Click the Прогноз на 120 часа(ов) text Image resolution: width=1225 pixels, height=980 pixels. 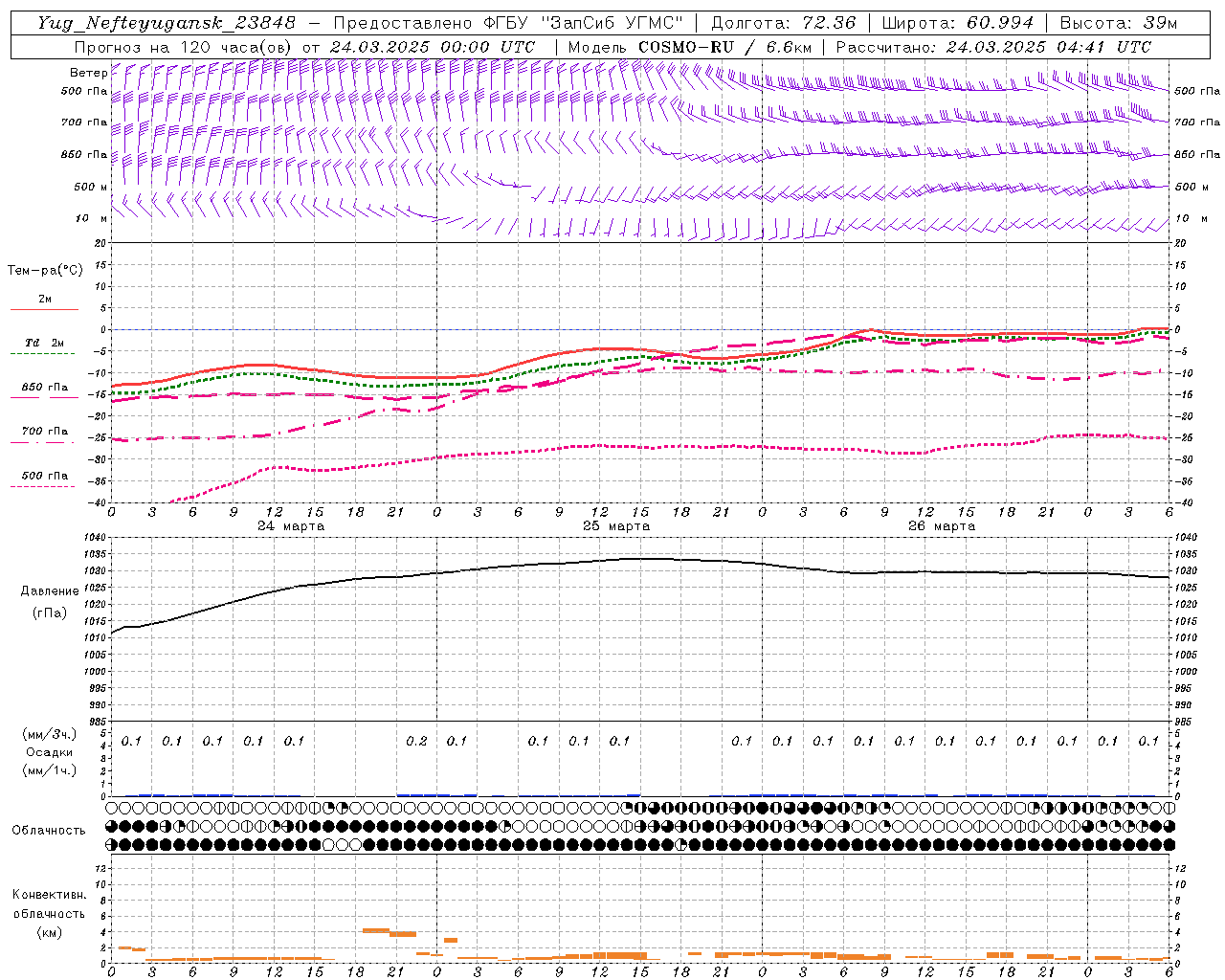tap(184, 47)
